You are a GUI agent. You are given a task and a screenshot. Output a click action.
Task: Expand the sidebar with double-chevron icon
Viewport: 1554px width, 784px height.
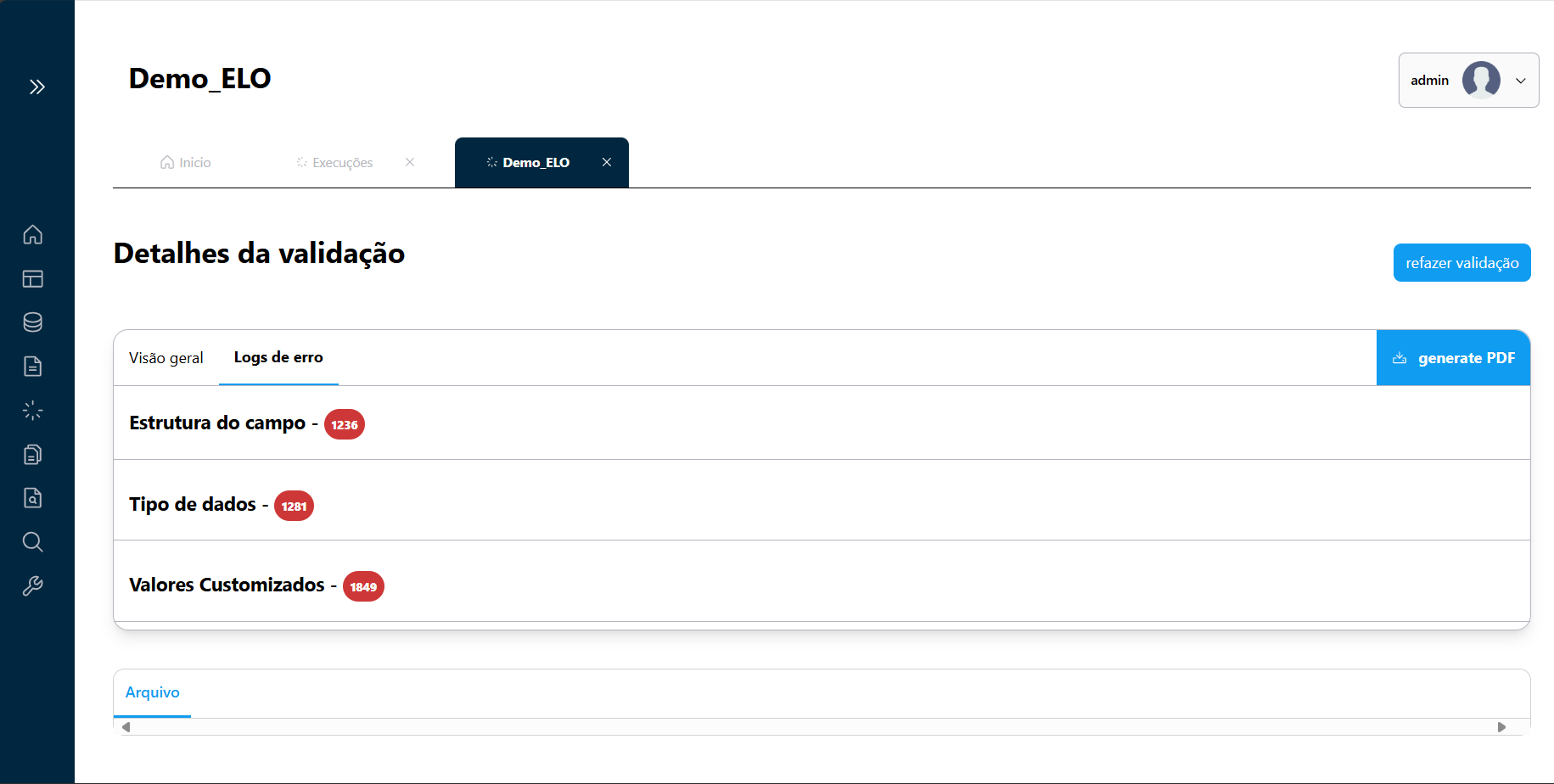[36, 87]
